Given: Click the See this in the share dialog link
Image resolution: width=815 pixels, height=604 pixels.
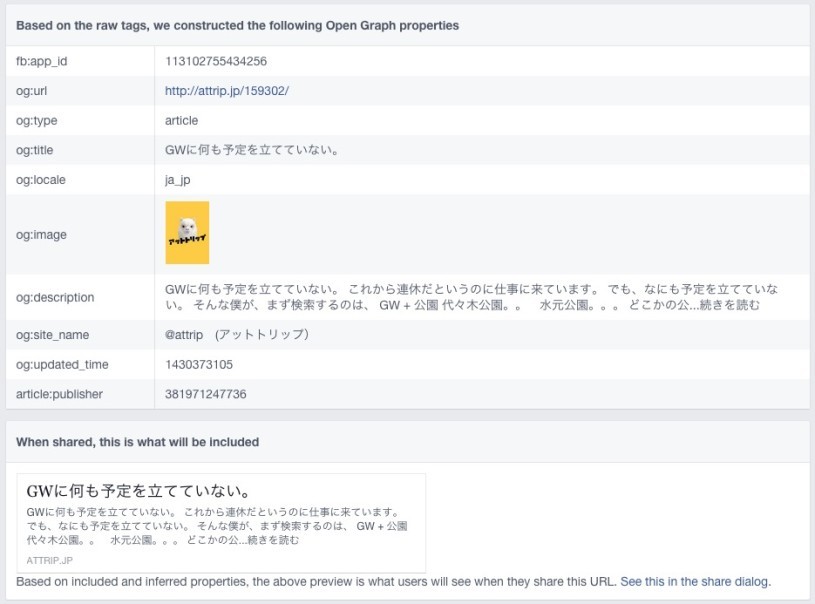Looking at the screenshot, I should coord(692,580).
